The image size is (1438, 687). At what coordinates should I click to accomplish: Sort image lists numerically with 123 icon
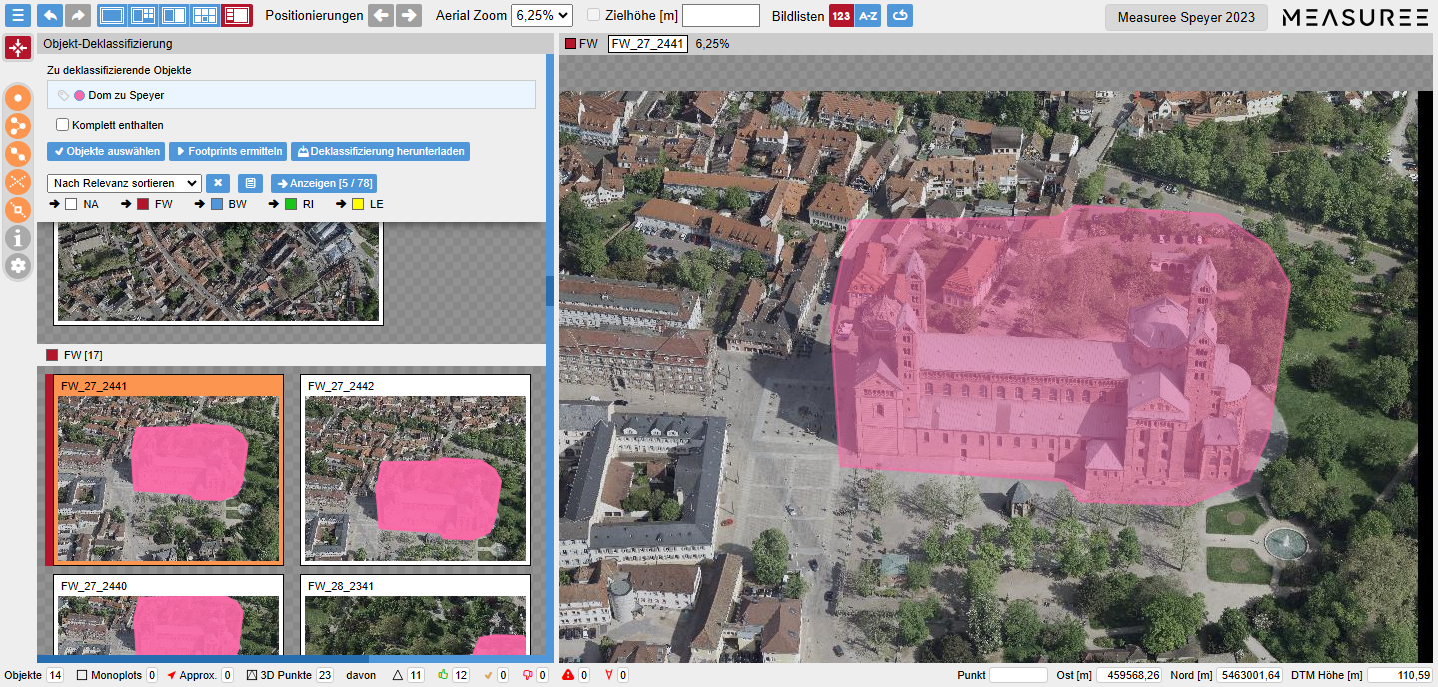(x=841, y=16)
